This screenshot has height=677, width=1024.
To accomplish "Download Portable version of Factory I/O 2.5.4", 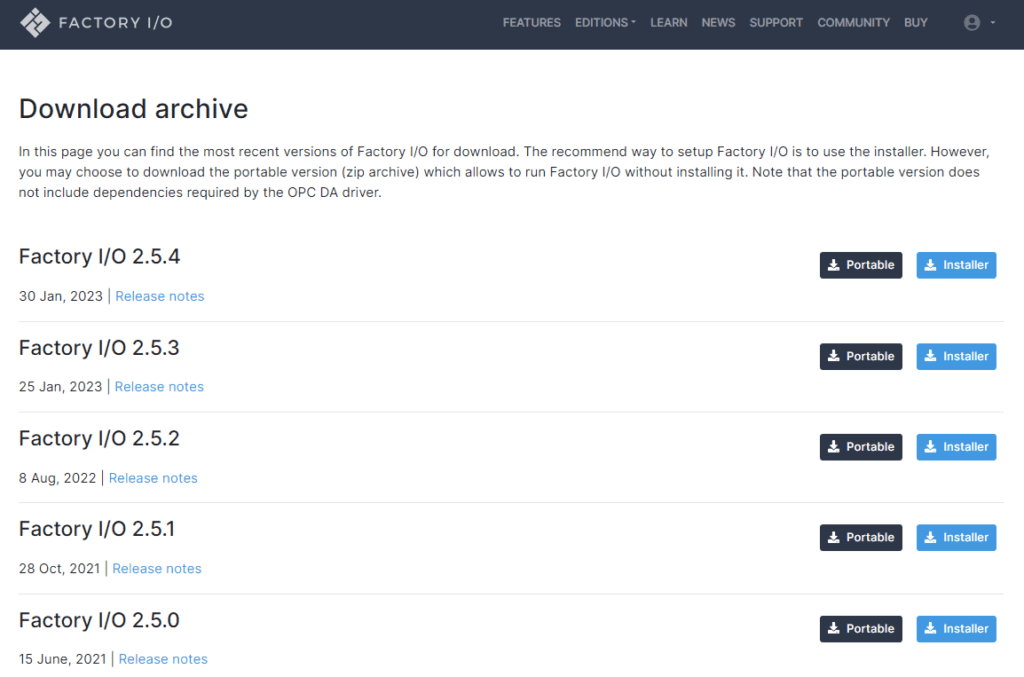I will 861,265.
